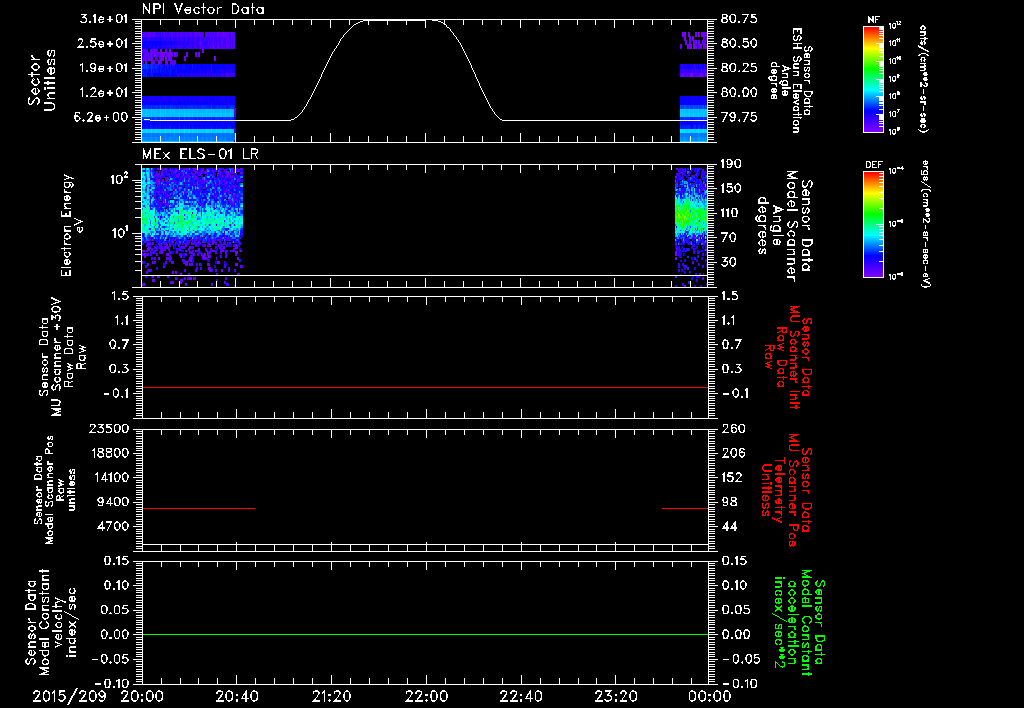1024x708 pixels.
Task: Click the "00:00" time tick label
Action: [x=710, y=697]
